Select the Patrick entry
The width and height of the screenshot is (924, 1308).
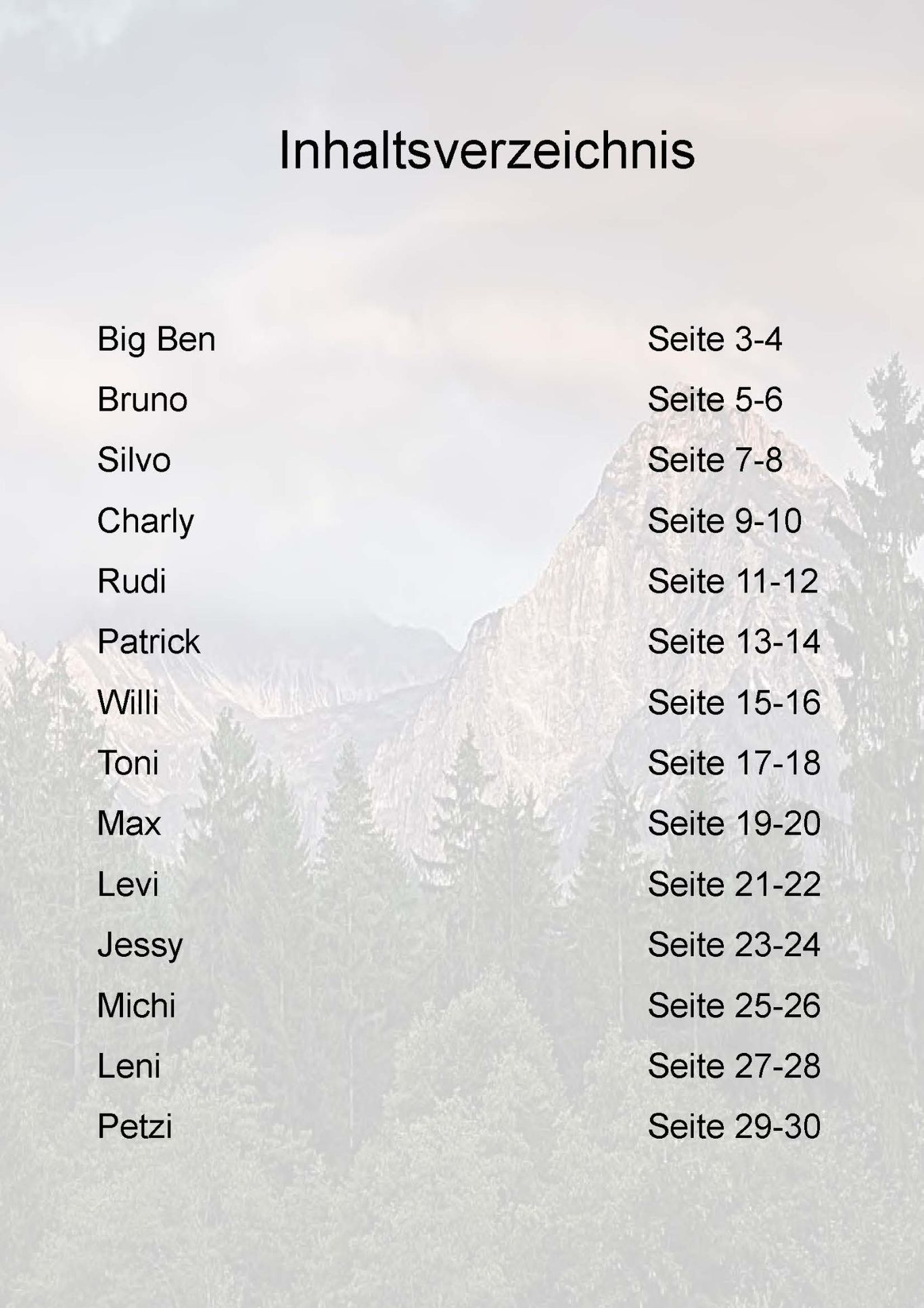tap(149, 641)
